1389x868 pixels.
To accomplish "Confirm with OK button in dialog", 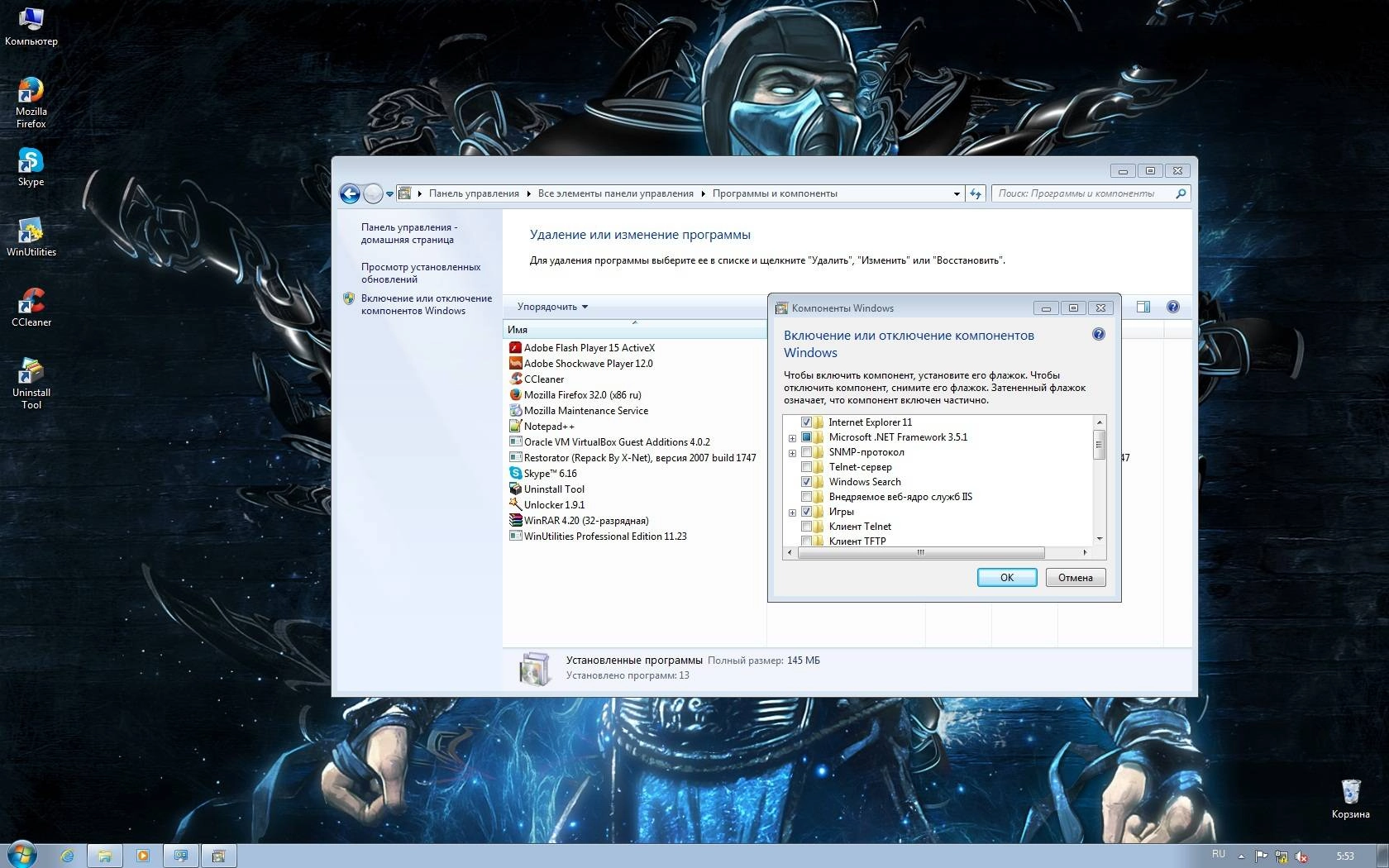I will [x=1007, y=578].
